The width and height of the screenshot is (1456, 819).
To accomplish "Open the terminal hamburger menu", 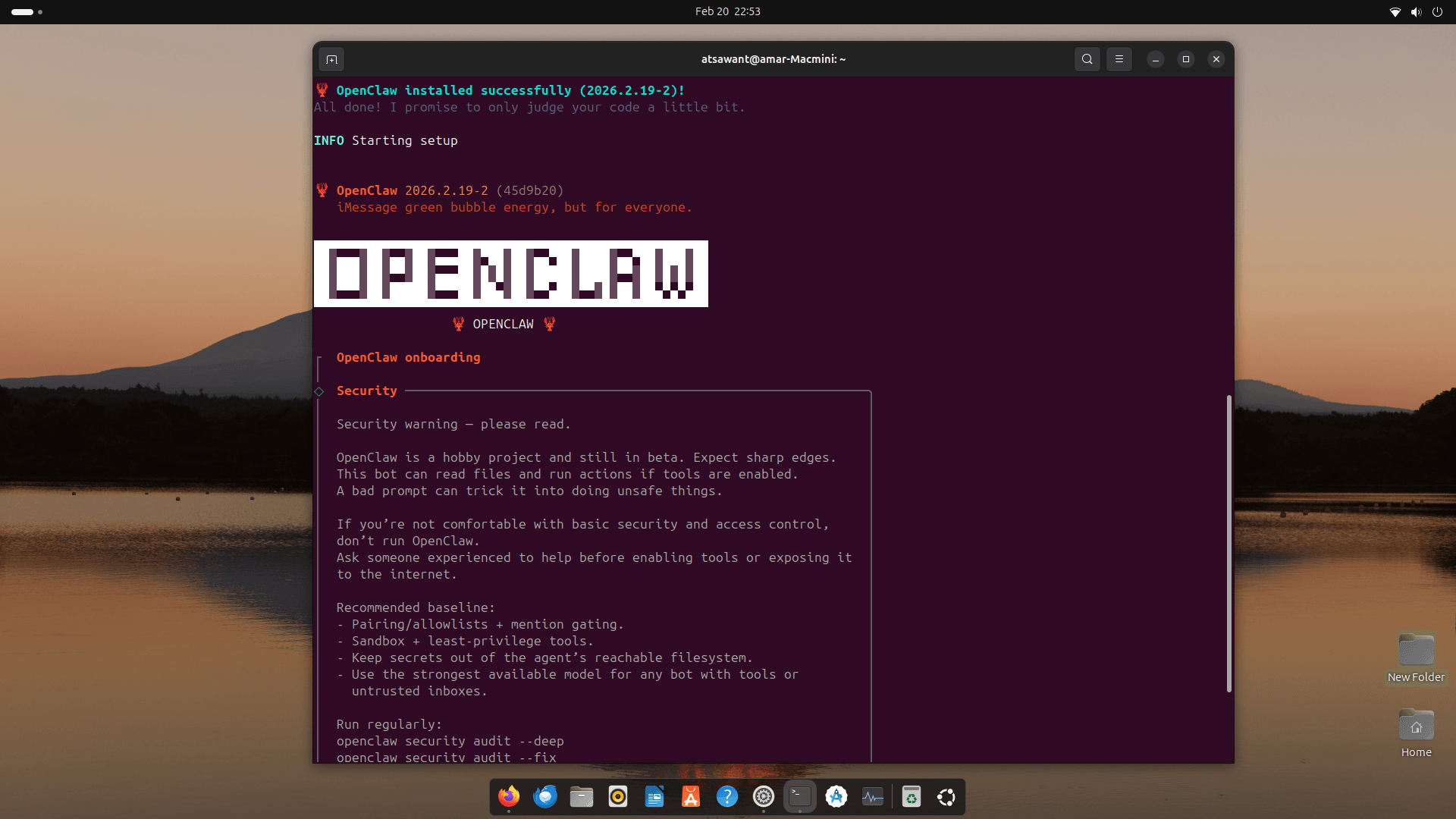I will (x=1119, y=59).
